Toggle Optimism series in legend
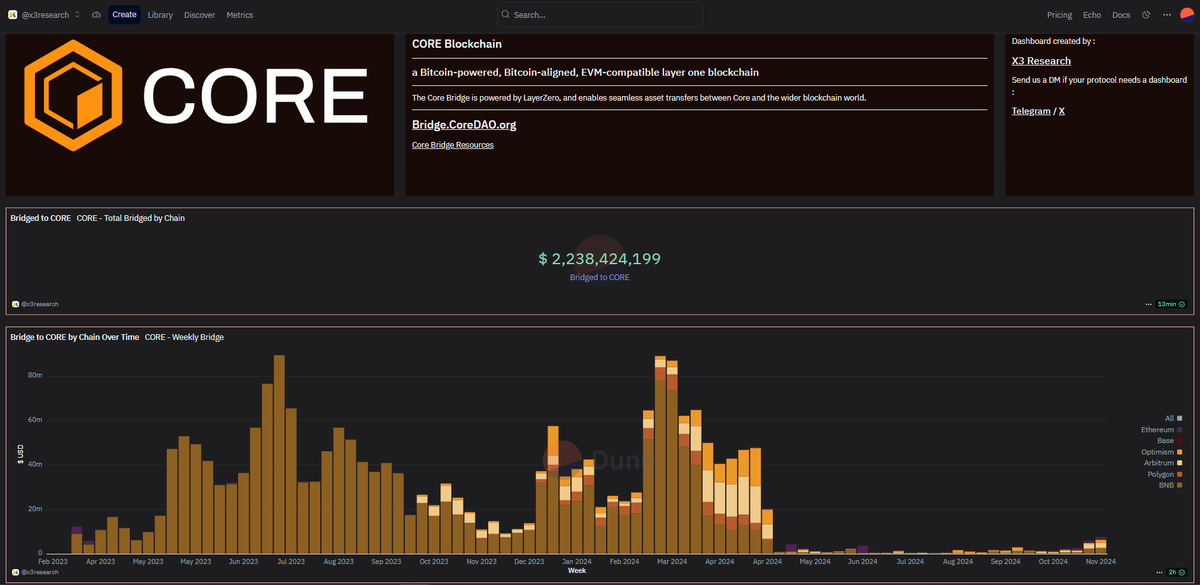 coord(1163,452)
